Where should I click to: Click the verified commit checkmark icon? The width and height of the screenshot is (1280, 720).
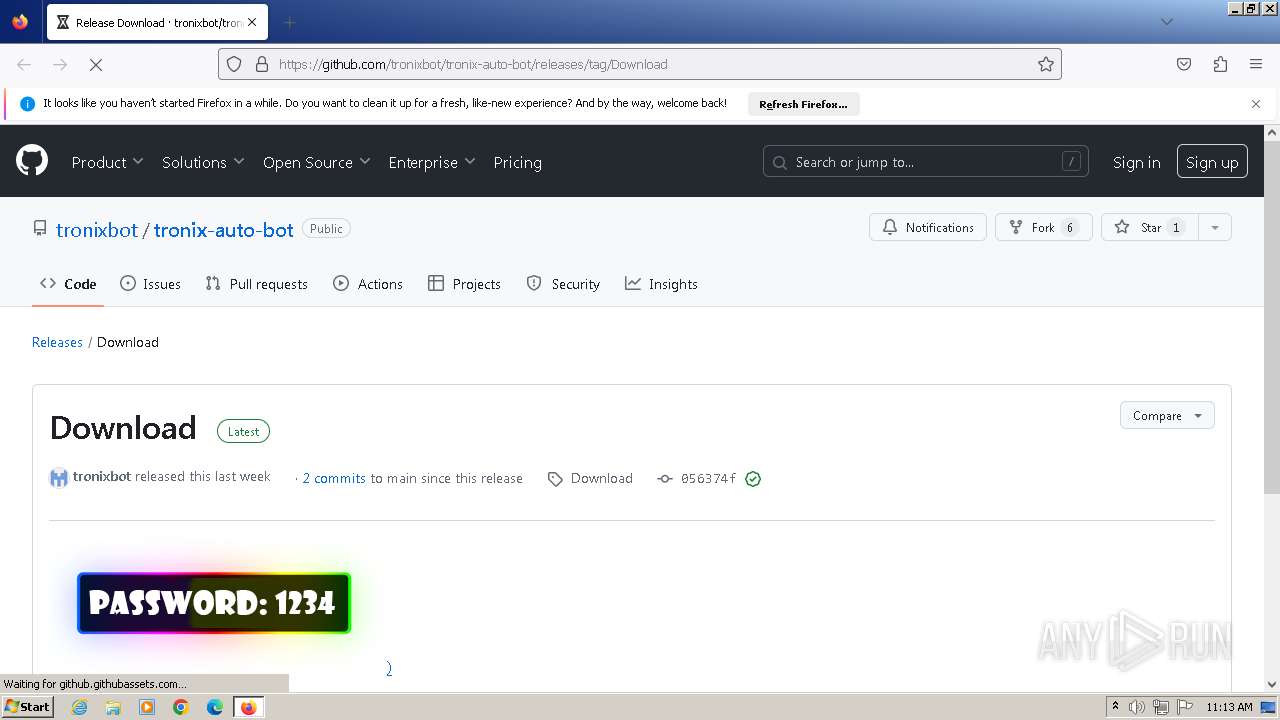(x=753, y=479)
